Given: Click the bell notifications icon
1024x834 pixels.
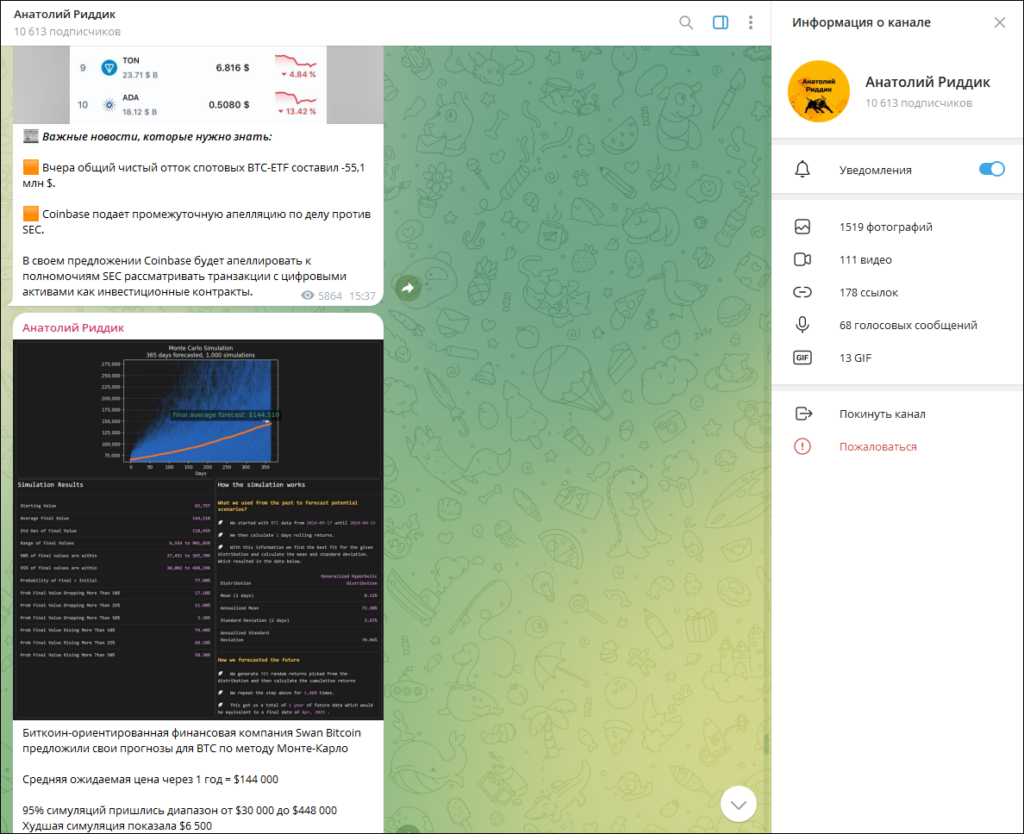Looking at the screenshot, I should point(802,170).
